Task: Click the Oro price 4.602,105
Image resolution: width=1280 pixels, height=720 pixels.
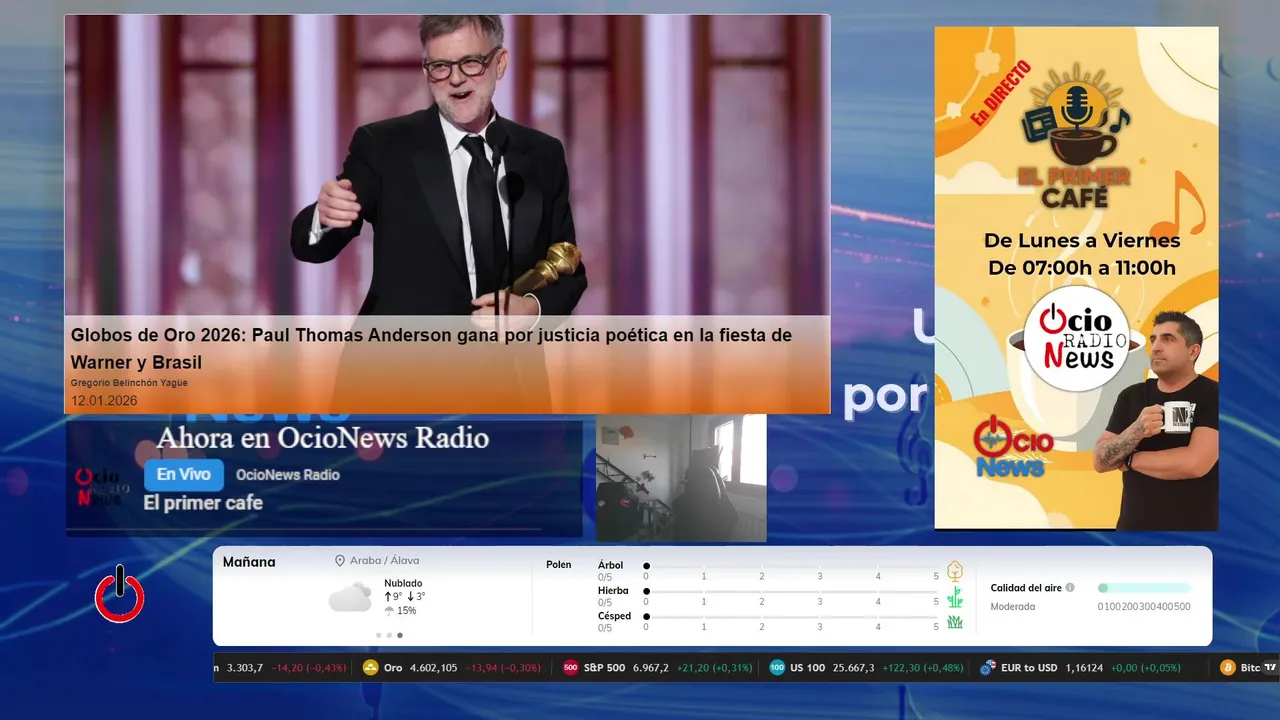Action: 434,668
